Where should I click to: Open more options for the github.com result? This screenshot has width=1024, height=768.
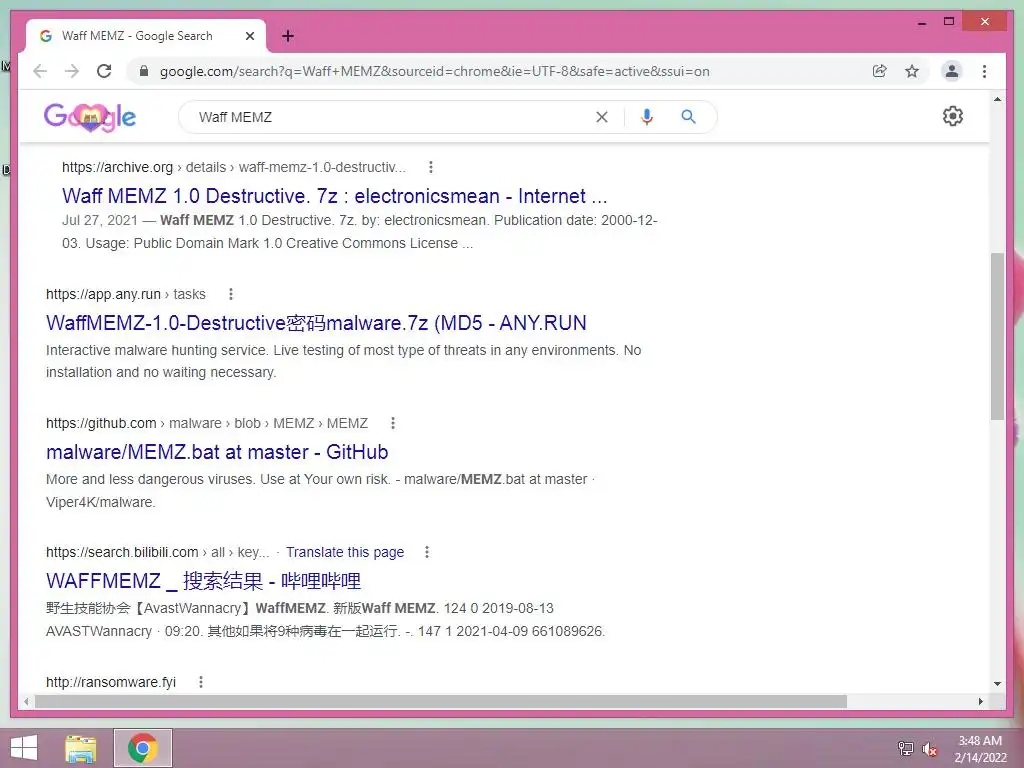[x=392, y=423]
